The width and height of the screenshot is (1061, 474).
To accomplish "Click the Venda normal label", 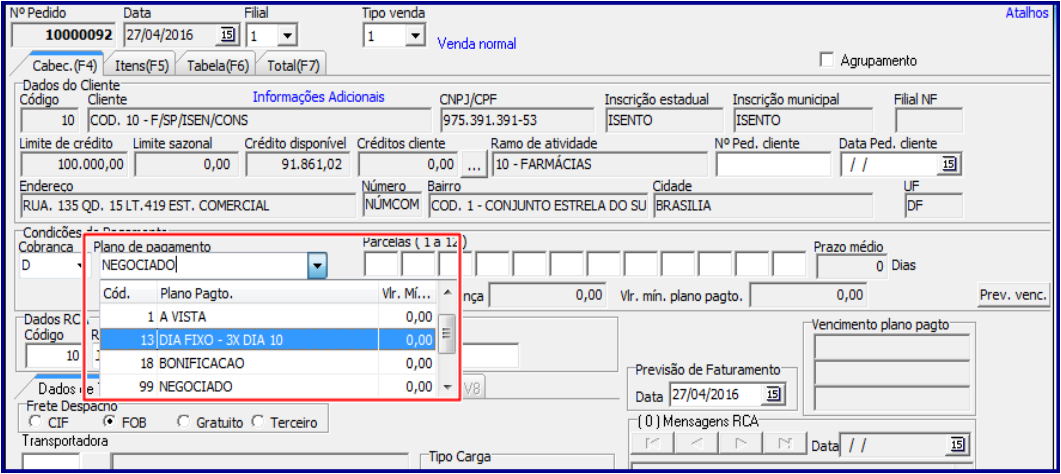I will [476, 44].
